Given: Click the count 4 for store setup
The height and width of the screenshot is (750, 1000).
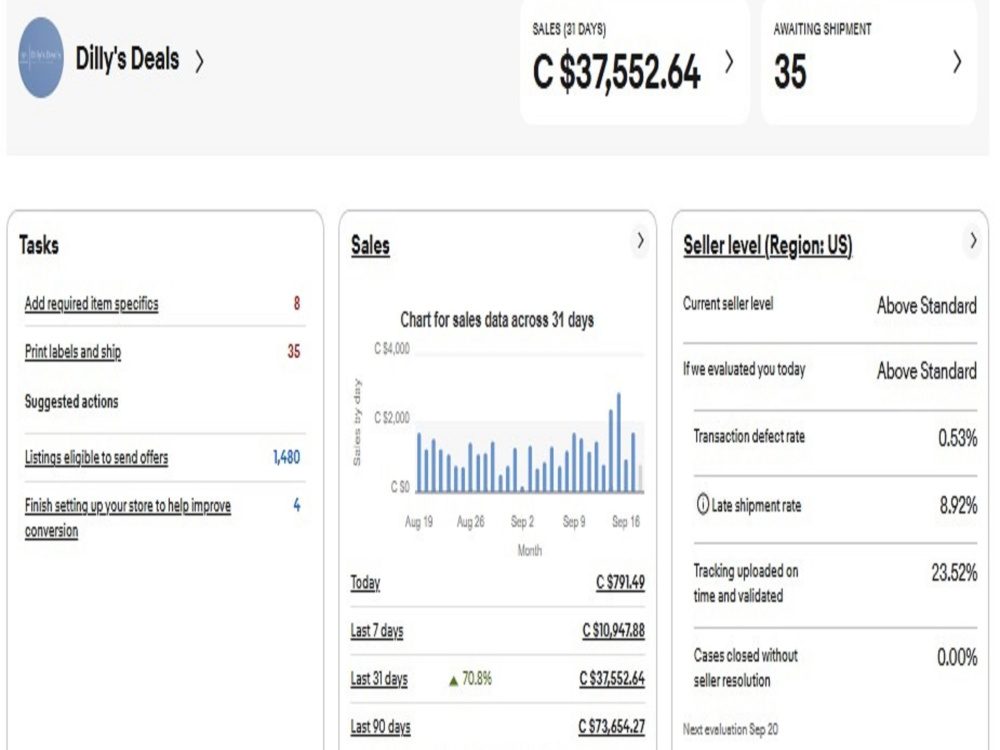Looking at the screenshot, I should pyautogui.click(x=297, y=505).
